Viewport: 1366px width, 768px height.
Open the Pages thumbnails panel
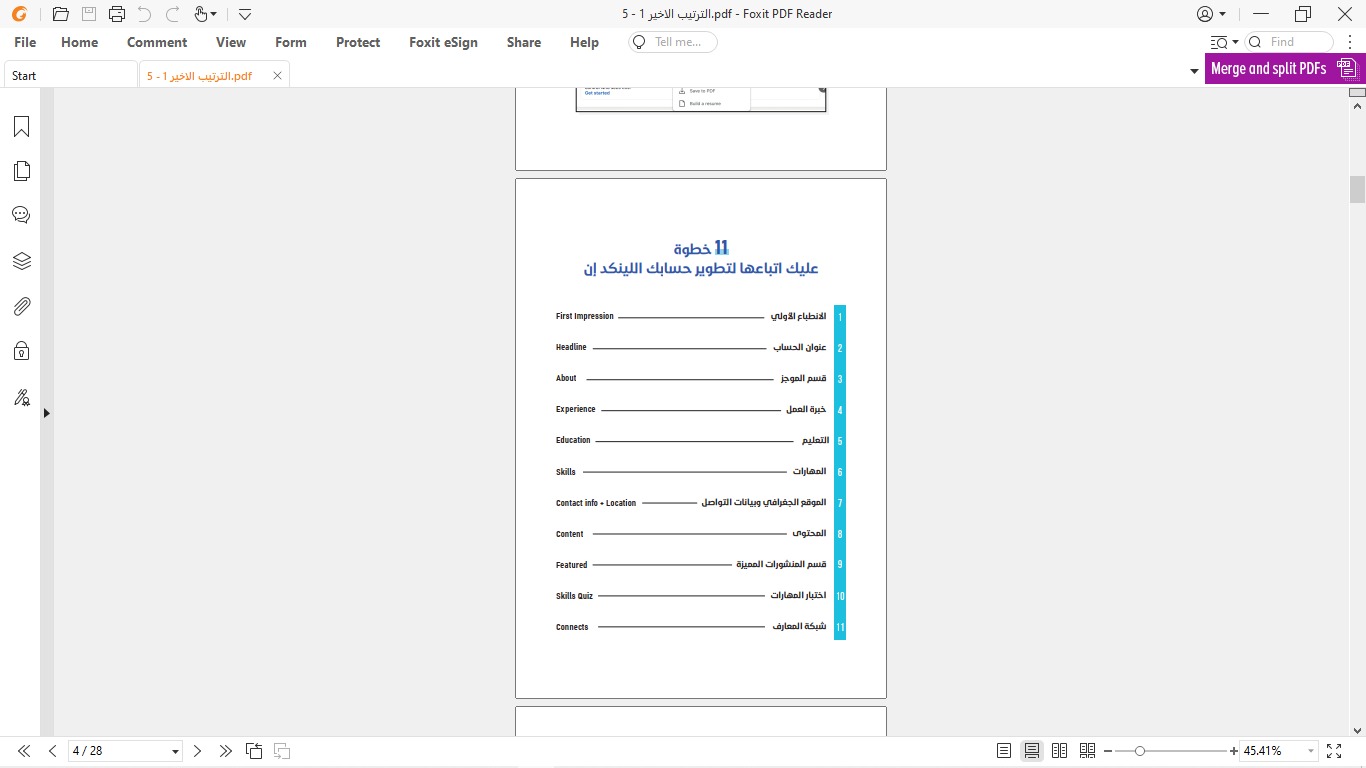pos(21,171)
